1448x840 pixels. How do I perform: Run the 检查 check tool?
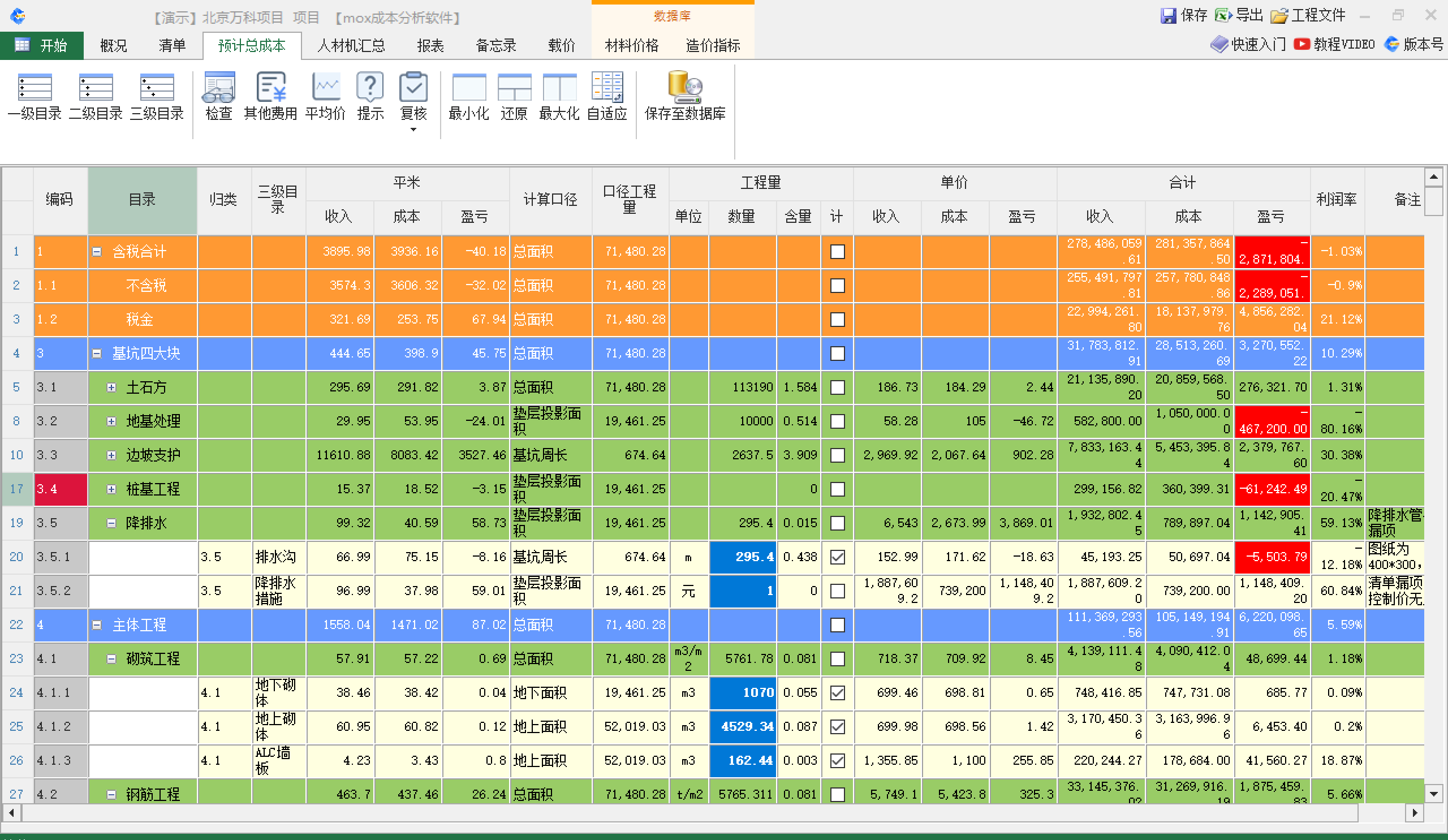pos(219,97)
